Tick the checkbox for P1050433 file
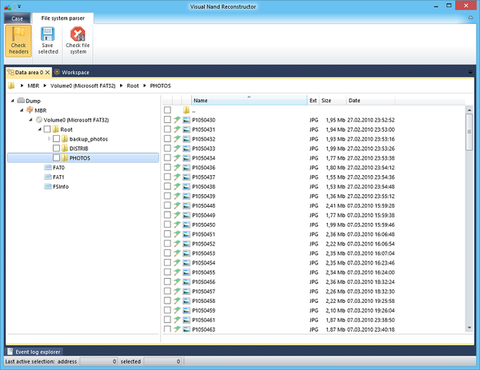 click(x=167, y=148)
